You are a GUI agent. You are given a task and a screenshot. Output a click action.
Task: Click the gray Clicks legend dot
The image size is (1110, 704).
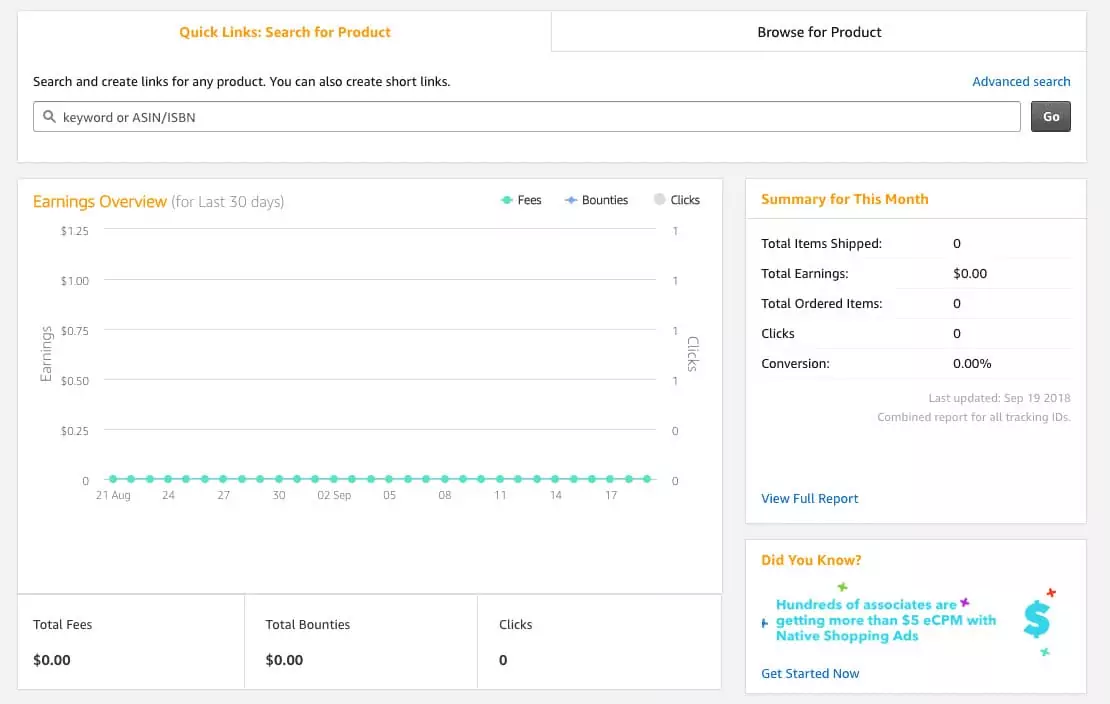(657, 200)
